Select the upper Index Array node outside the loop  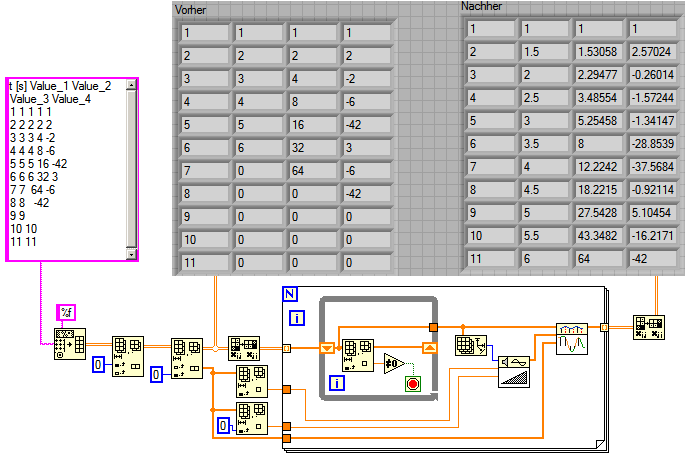(252, 381)
